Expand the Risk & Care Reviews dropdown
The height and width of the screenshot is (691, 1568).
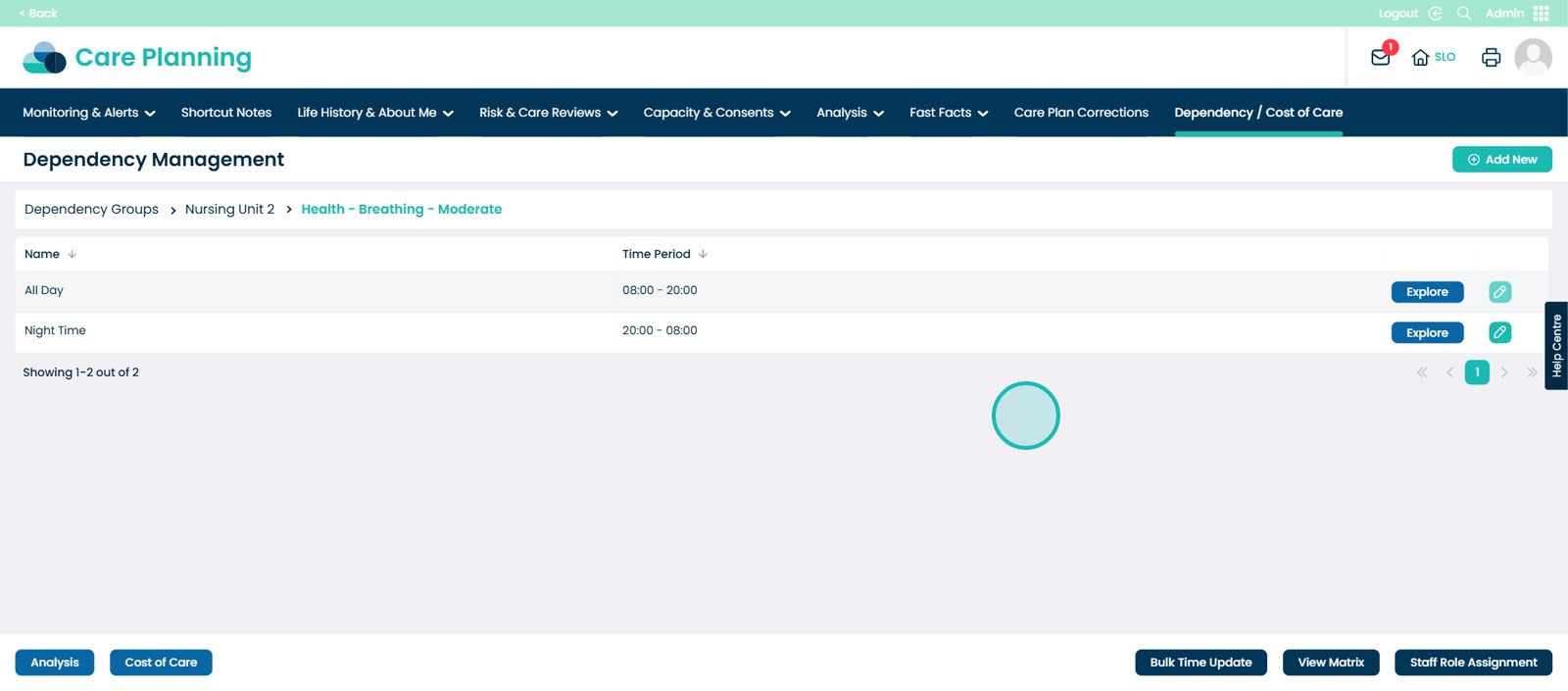[x=548, y=113]
